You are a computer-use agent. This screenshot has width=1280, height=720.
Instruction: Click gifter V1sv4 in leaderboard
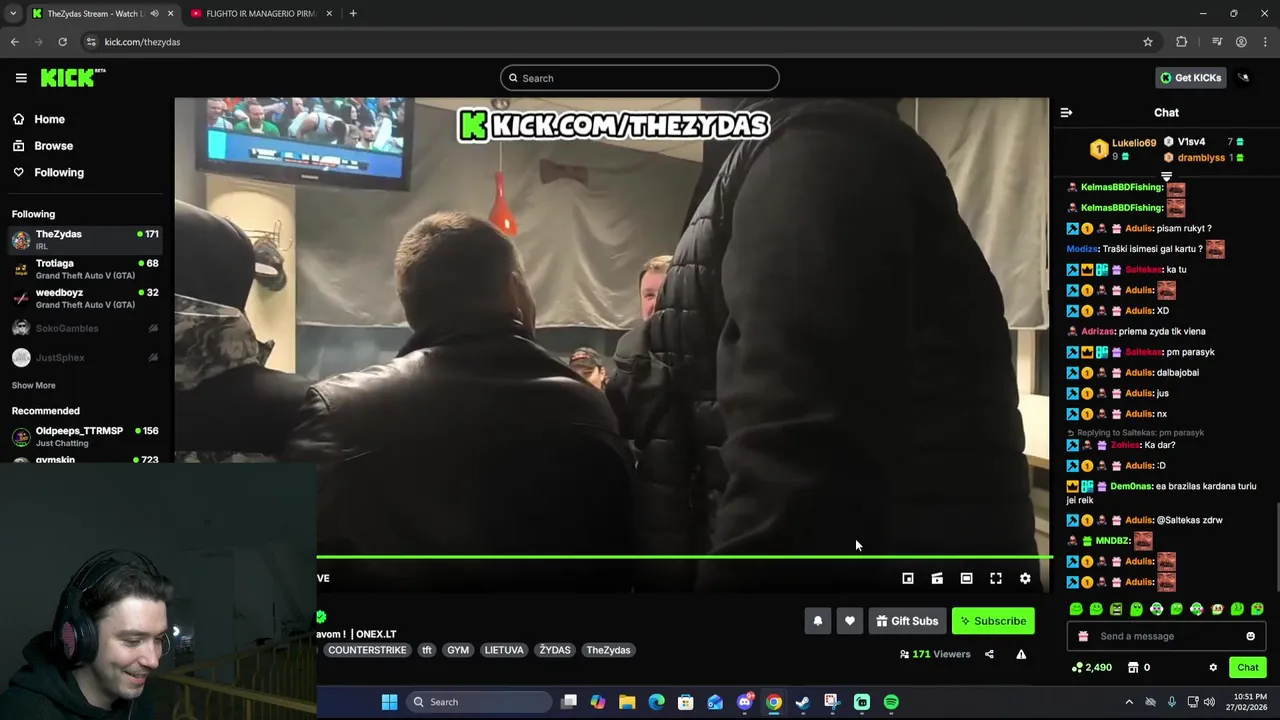(x=1191, y=142)
